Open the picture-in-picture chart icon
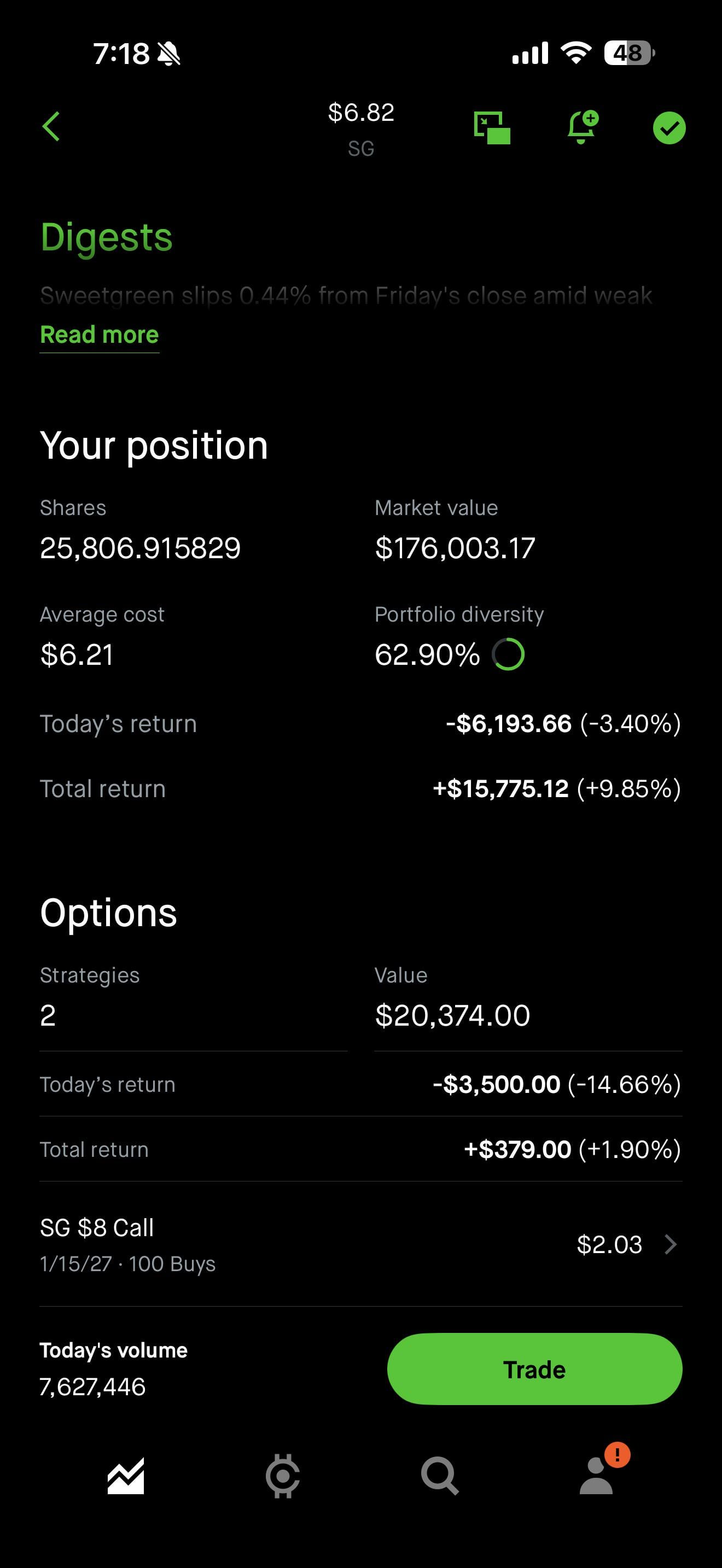The image size is (722, 1568). pyautogui.click(x=492, y=128)
